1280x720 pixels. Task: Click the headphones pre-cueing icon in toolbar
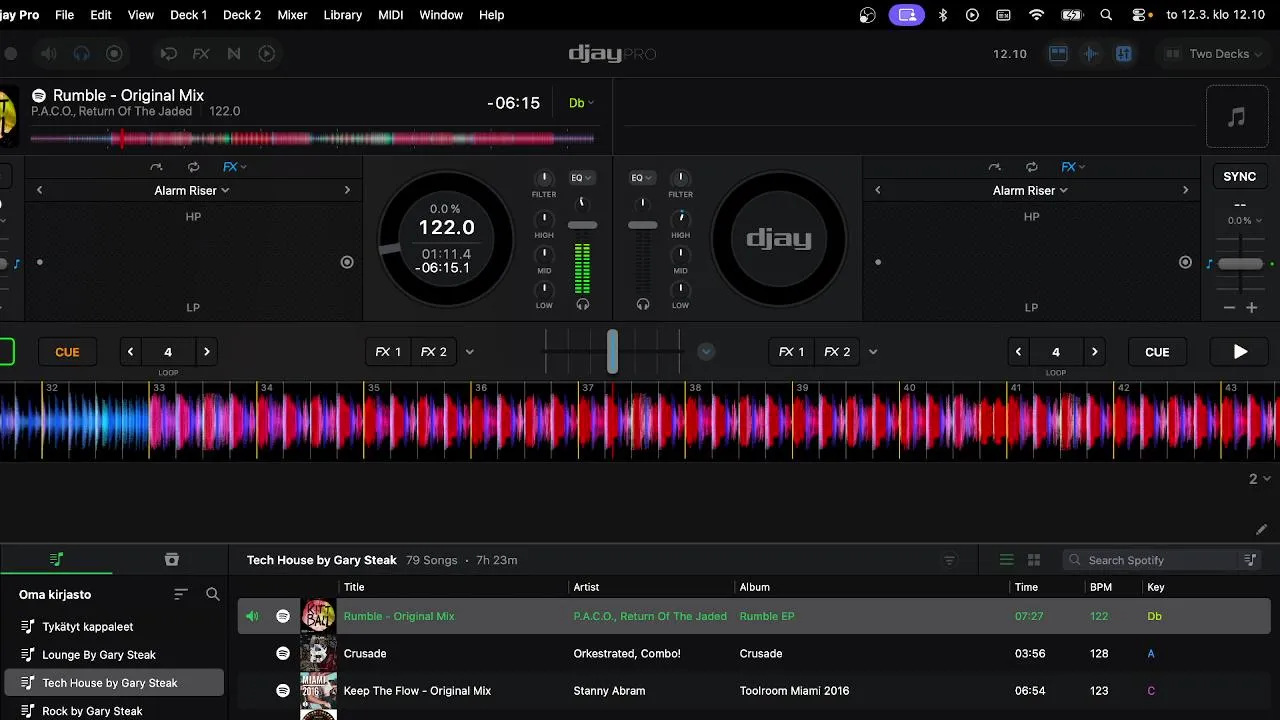[x=82, y=54]
